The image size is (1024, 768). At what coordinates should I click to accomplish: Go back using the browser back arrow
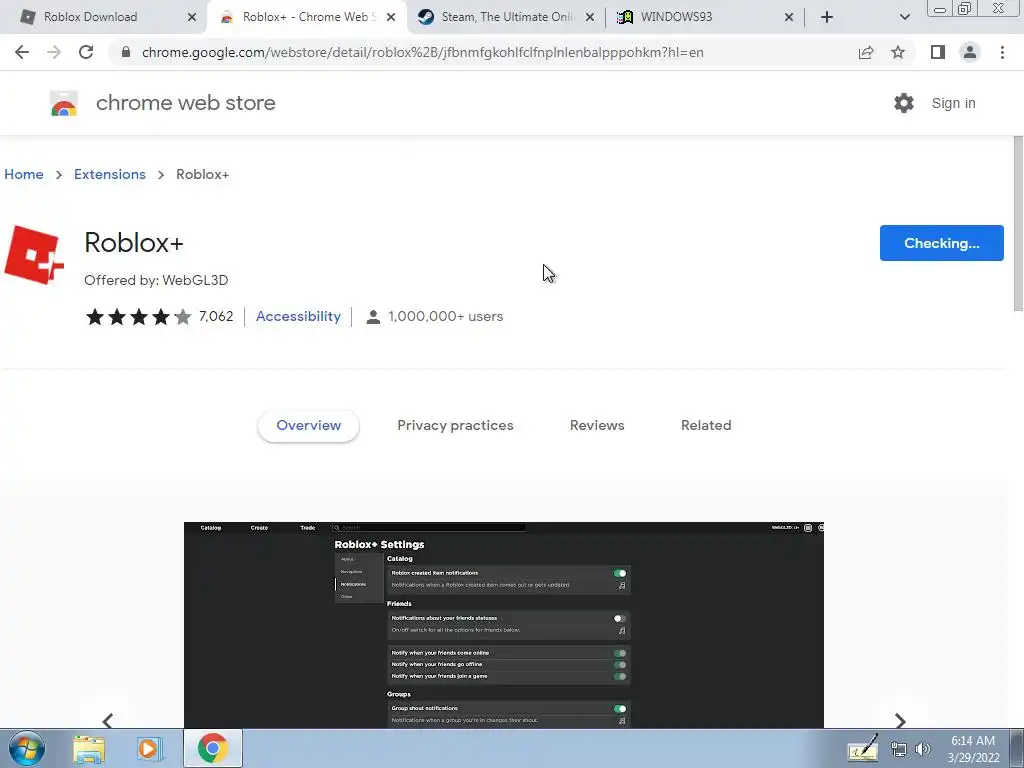pyautogui.click(x=22, y=52)
